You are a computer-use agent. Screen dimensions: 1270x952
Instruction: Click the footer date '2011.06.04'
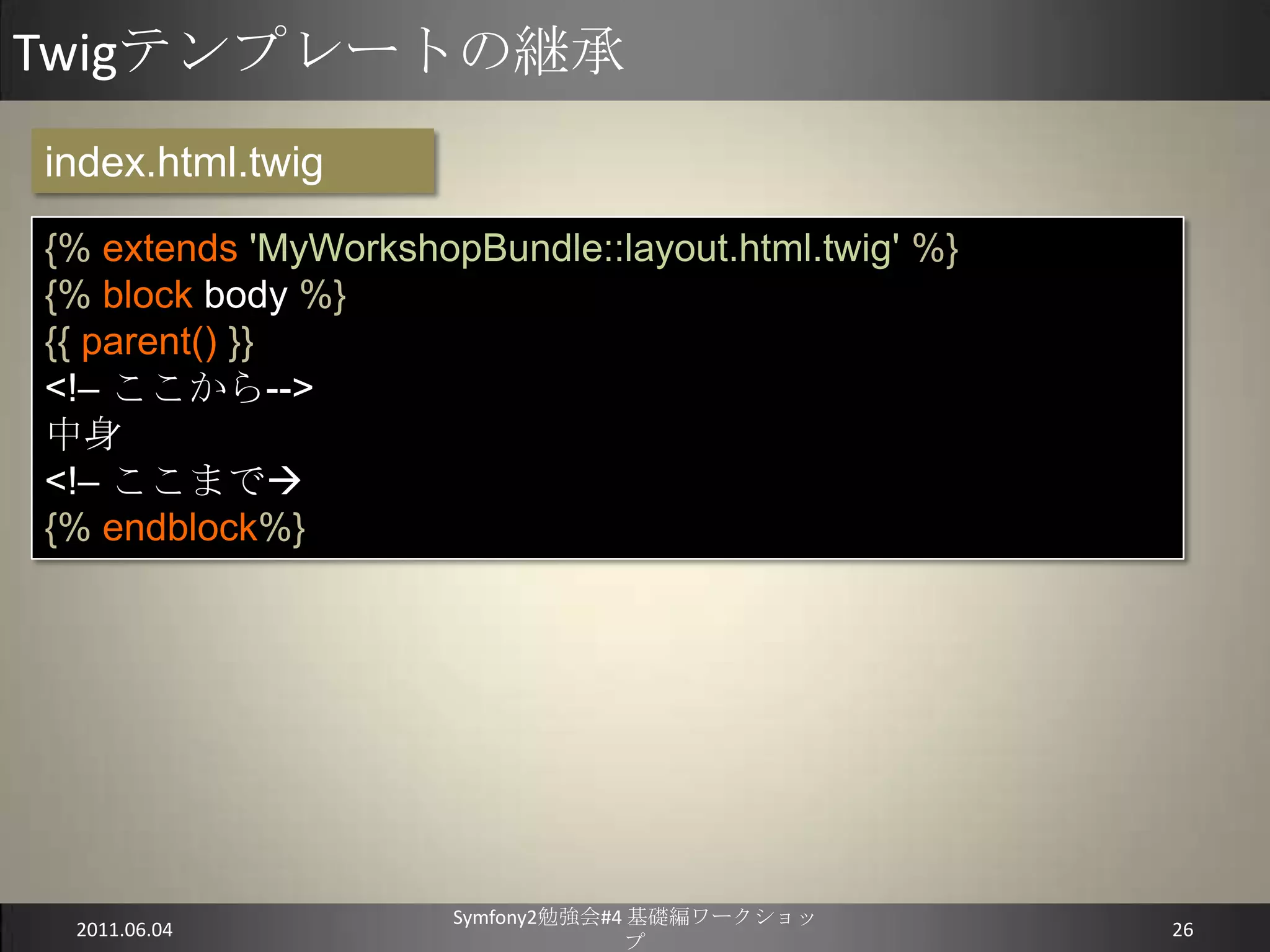point(124,930)
